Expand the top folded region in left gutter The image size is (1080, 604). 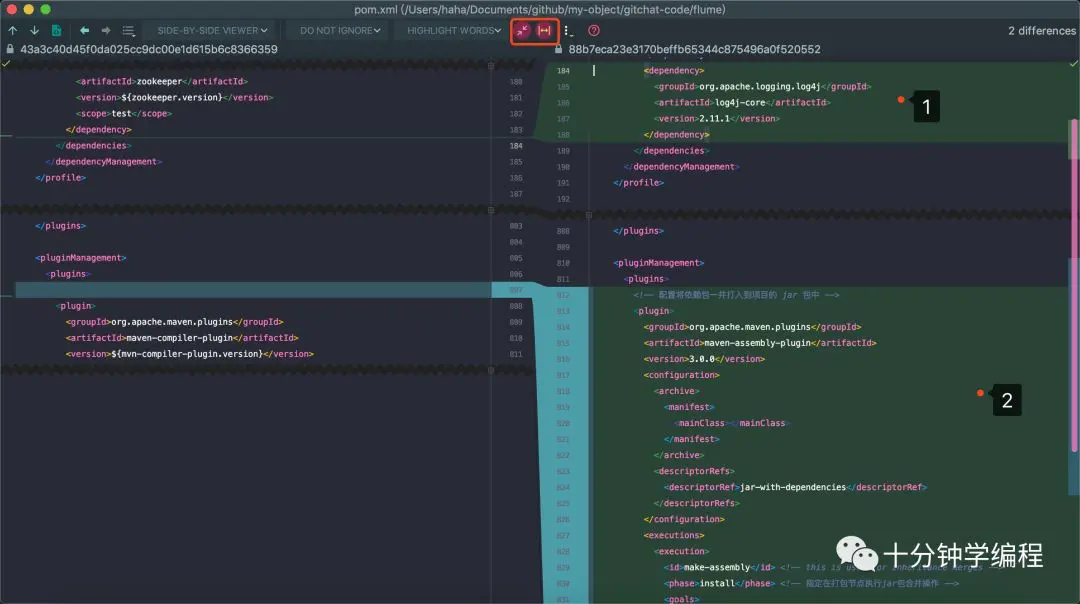click(x=490, y=65)
